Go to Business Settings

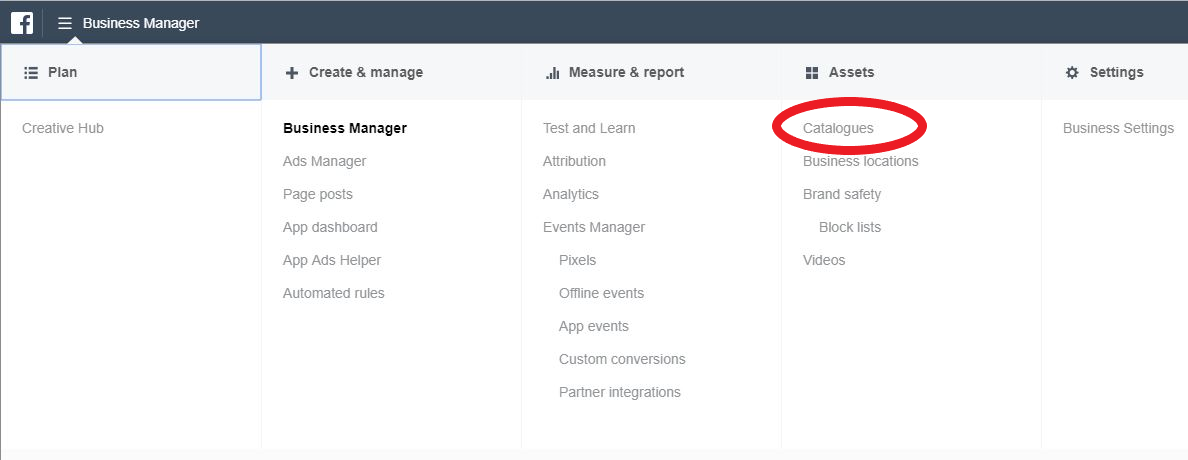(1118, 128)
